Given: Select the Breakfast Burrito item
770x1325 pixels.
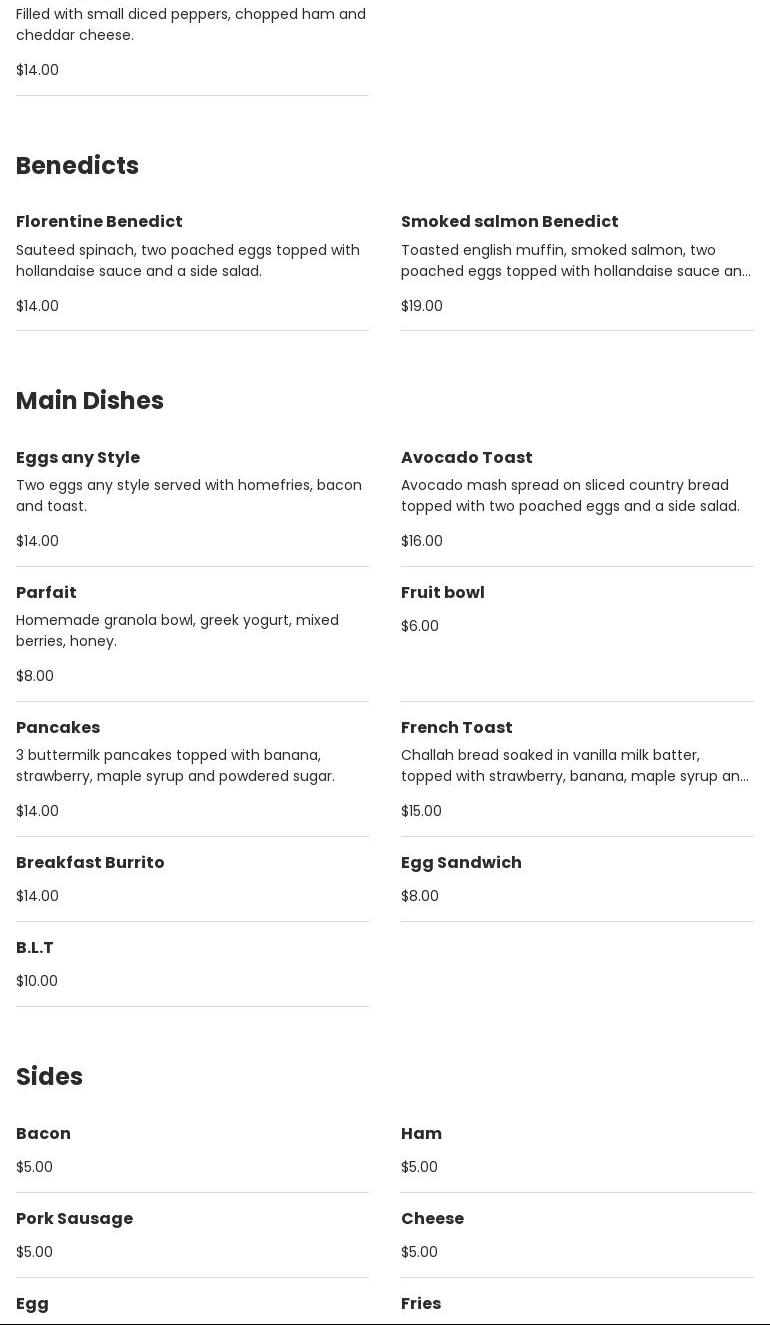Looking at the screenshot, I should click(90, 863).
